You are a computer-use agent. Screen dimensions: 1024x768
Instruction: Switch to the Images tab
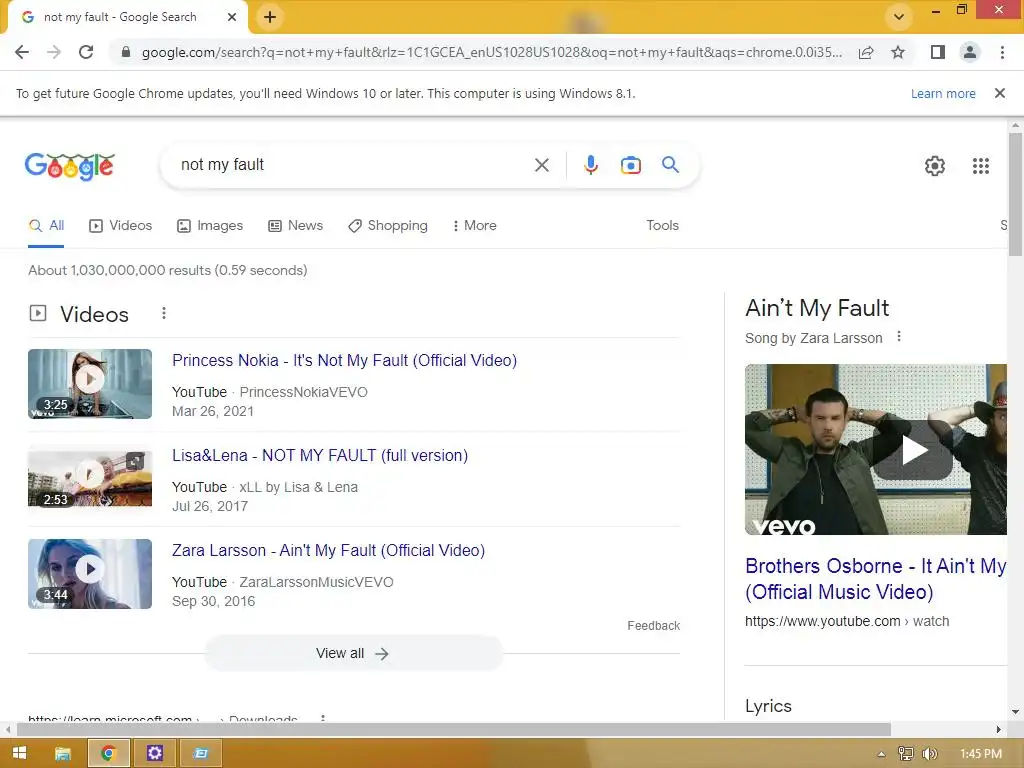point(210,226)
